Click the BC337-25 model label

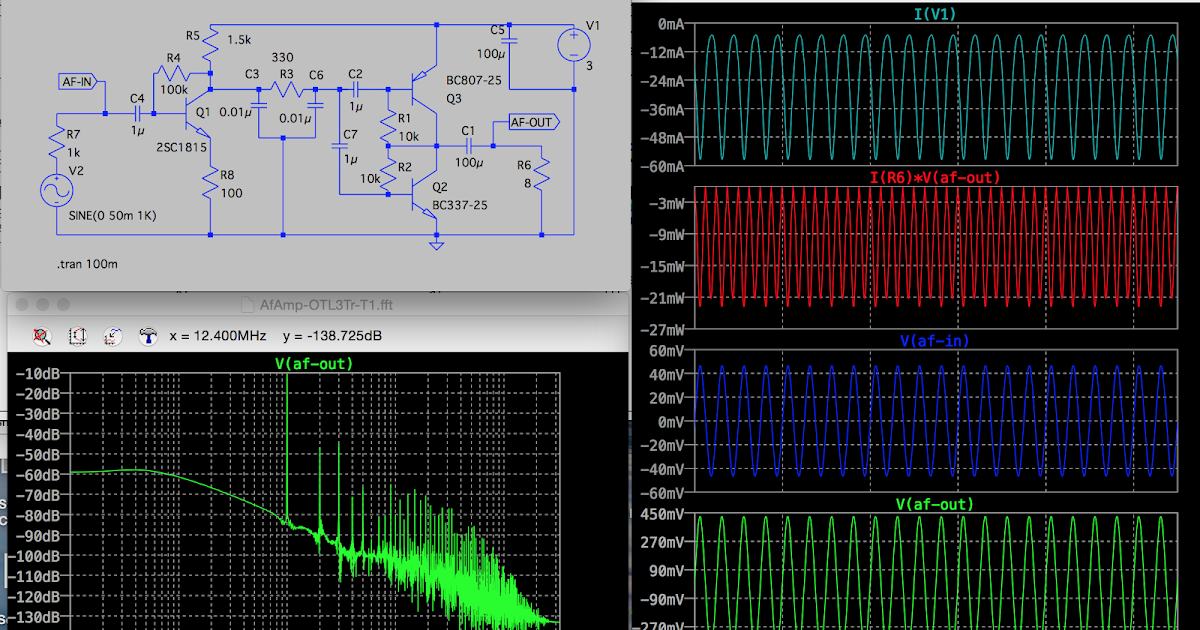(x=459, y=205)
